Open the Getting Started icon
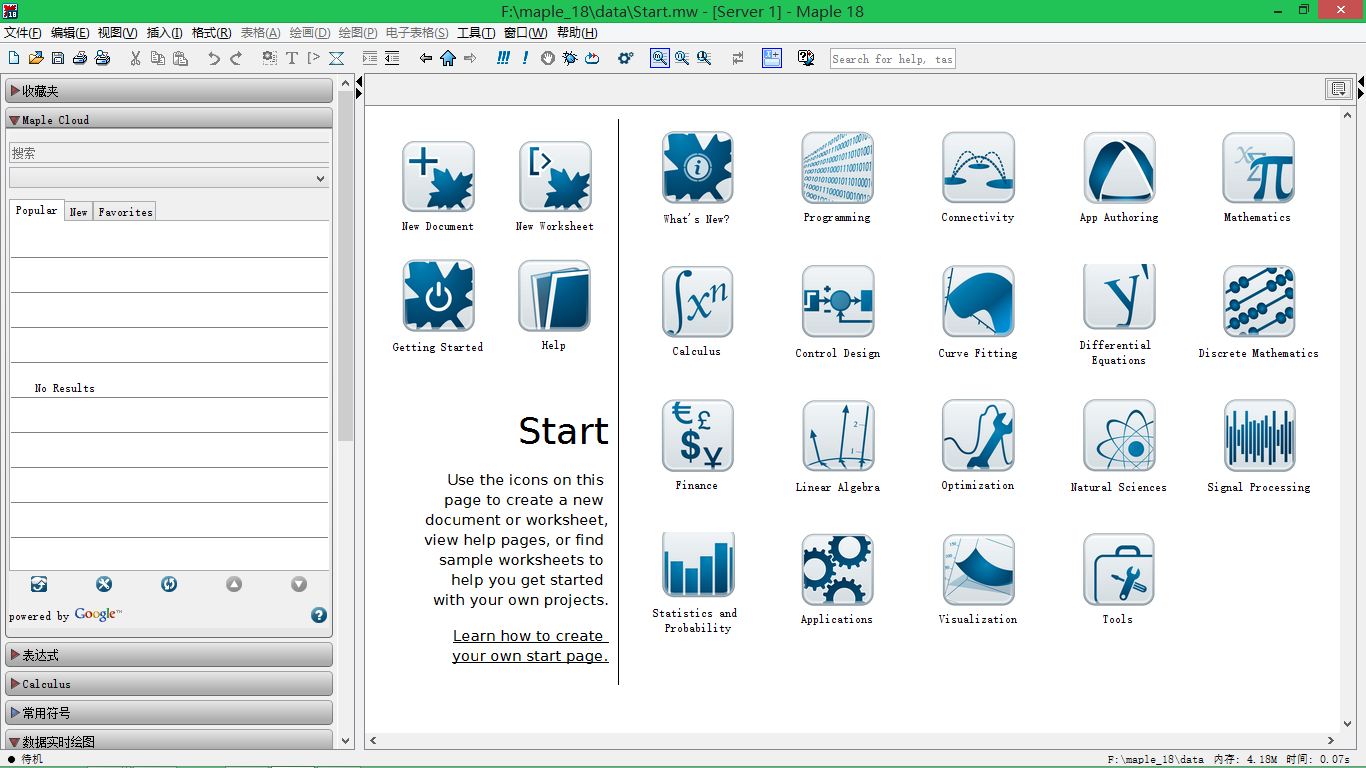This screenshot has width=1366, height=768. [438, 296]
